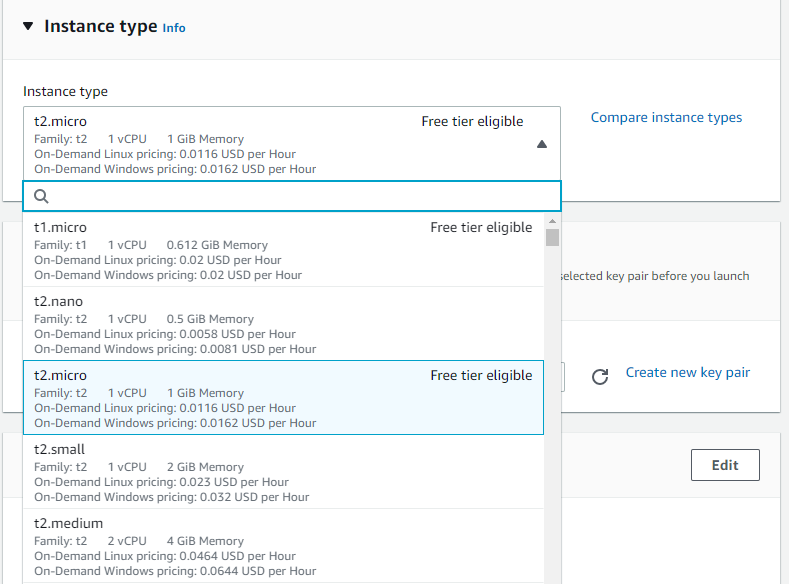789x584 pixels.
Task: Click the dropdown list scrollbar thumb
Action: click(552, 237)
